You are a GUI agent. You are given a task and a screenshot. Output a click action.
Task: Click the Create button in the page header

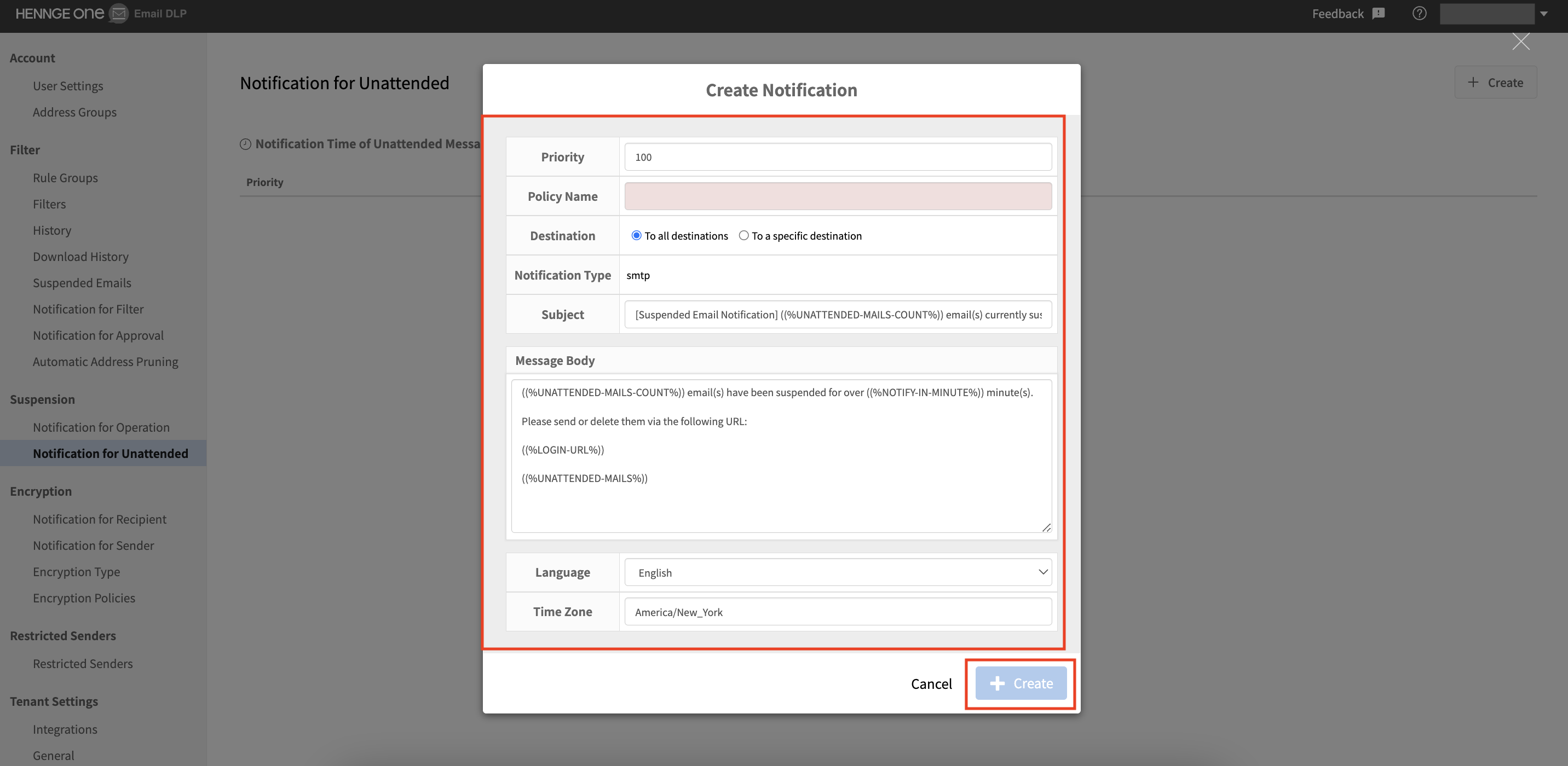[1496, 82]
